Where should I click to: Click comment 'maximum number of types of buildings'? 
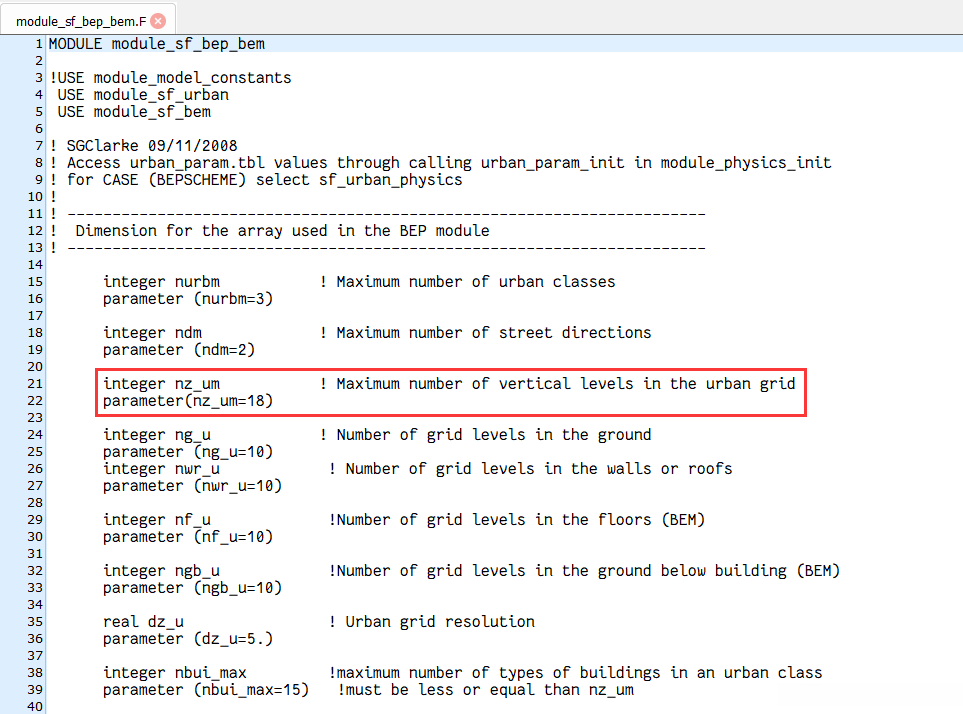[575, 673]
